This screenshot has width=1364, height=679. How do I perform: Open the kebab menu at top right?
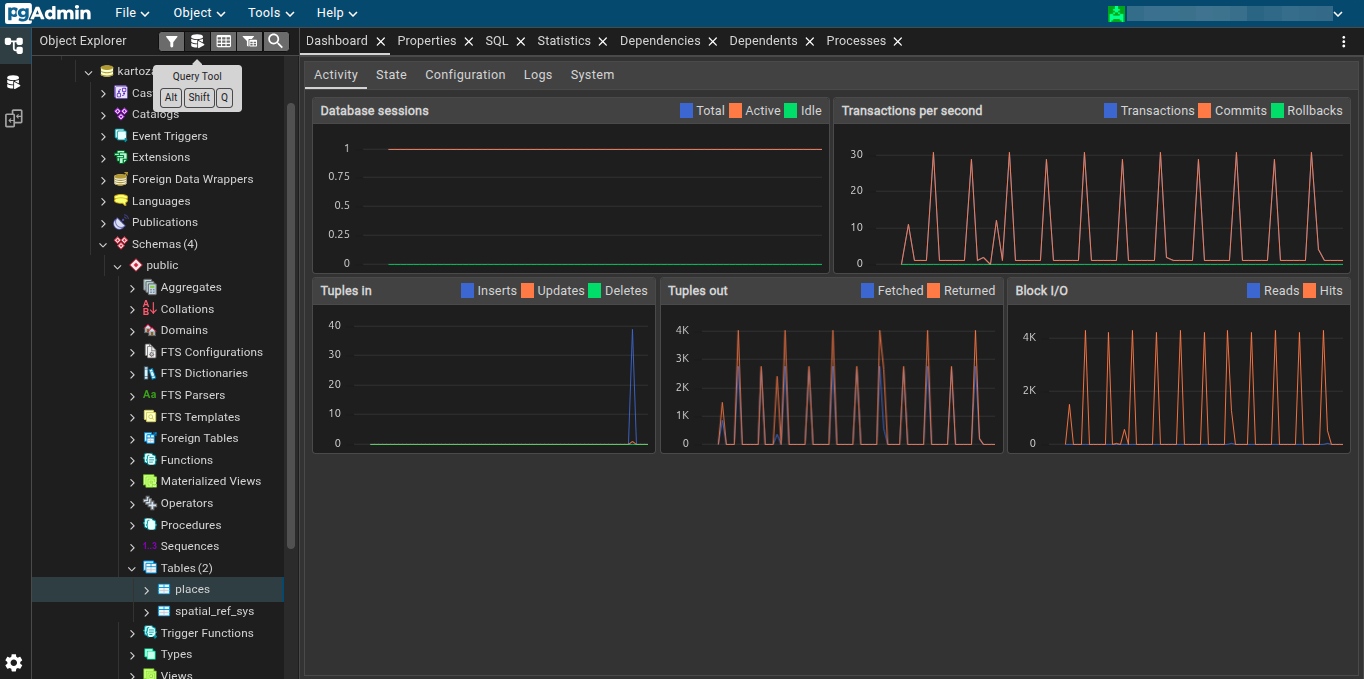[x=1343, y=41]
